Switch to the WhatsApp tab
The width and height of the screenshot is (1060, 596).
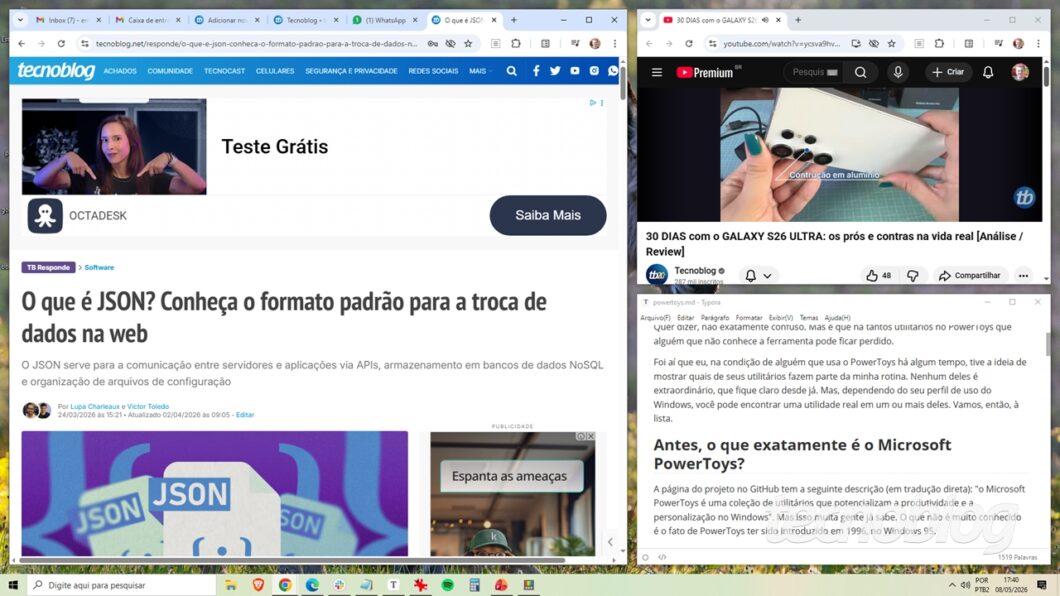pyautogui.click(x=385, y=20)
